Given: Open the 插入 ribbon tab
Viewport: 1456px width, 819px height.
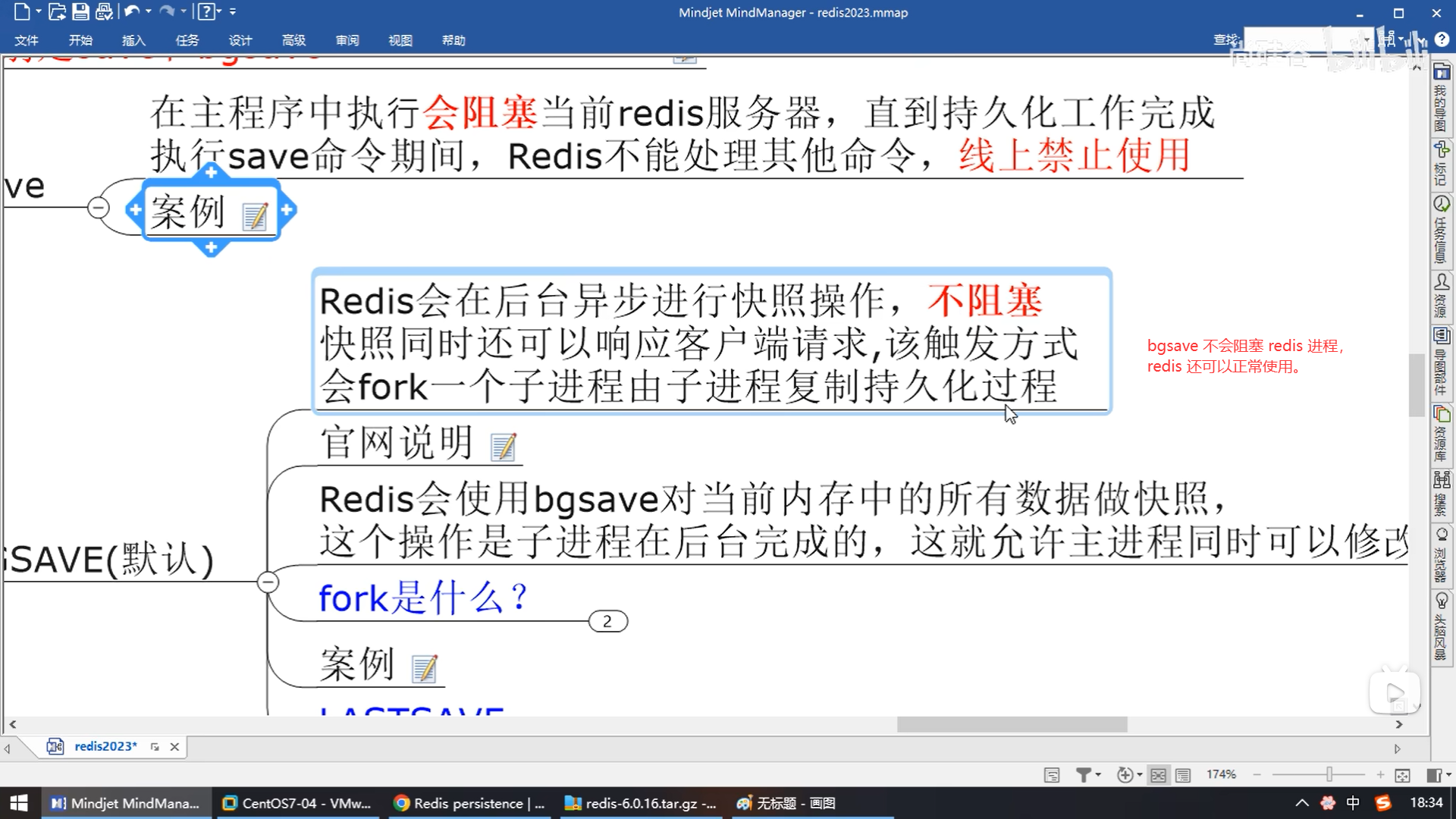Looking at the screenshot, I should click(x=133, y=40).
